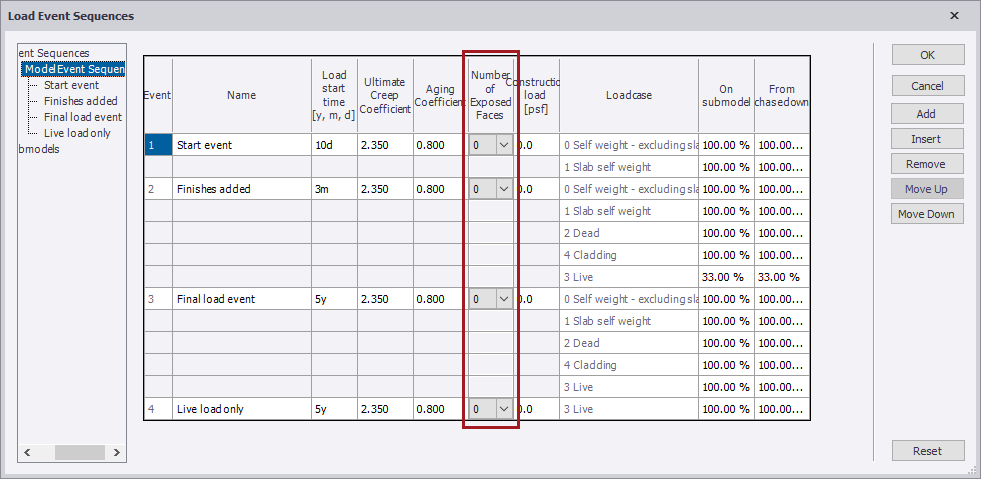Select Start event in the tree
This screenshot has width=981, height=479.
[x=71, y=85]
